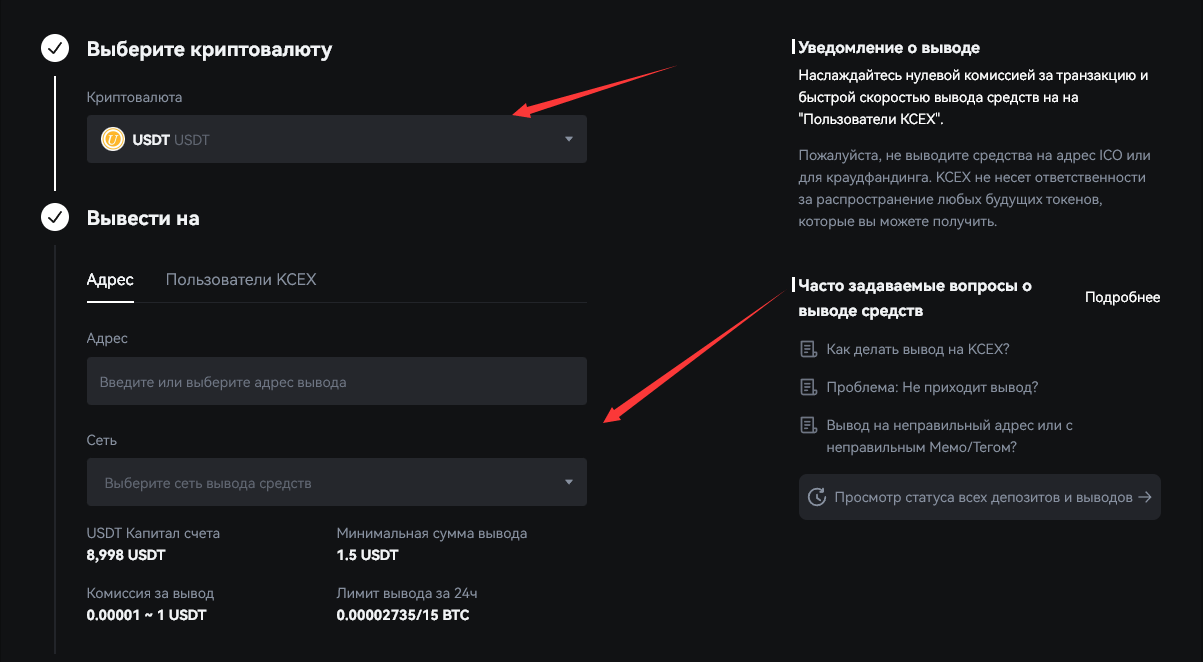Click document icon next to Вывод на неправильный адрес
The width and height of the screenshot is (1203, 662).
[808, 425]
